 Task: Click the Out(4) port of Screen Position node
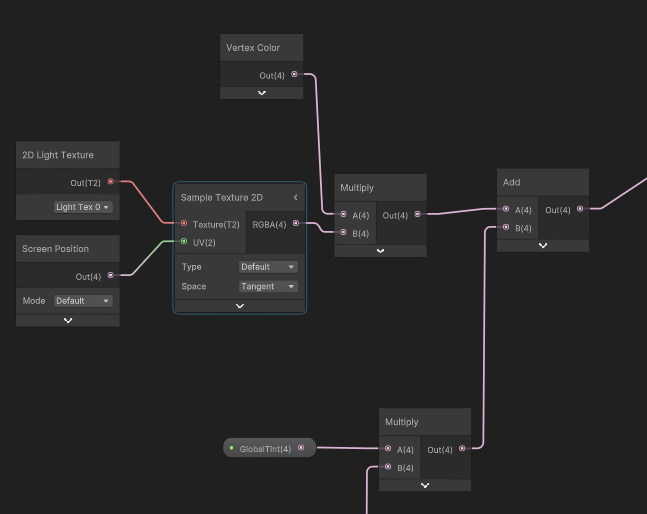(110, 275)
